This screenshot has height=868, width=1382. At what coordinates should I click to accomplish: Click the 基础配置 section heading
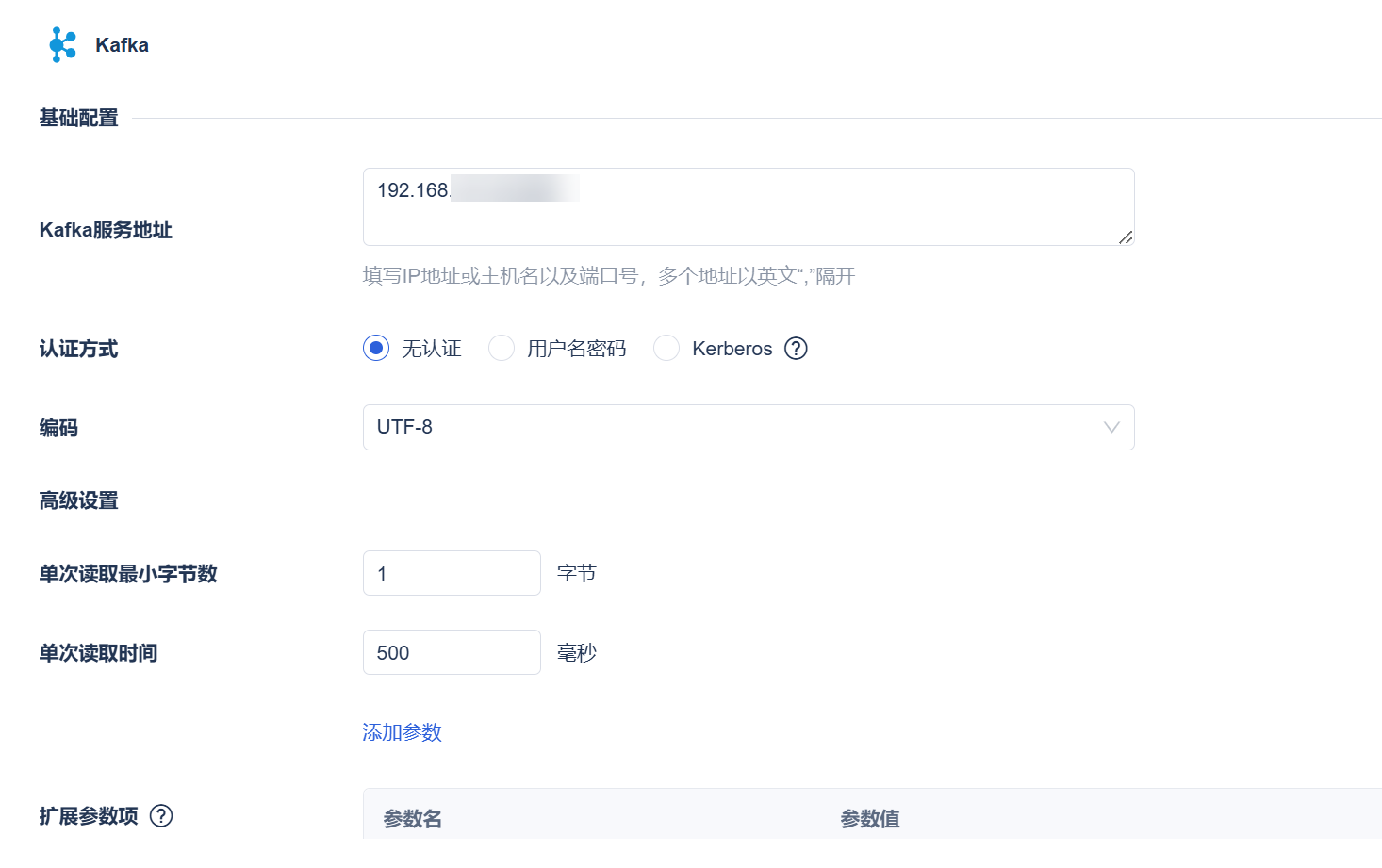pyautogui.click(x=79, y=118)
